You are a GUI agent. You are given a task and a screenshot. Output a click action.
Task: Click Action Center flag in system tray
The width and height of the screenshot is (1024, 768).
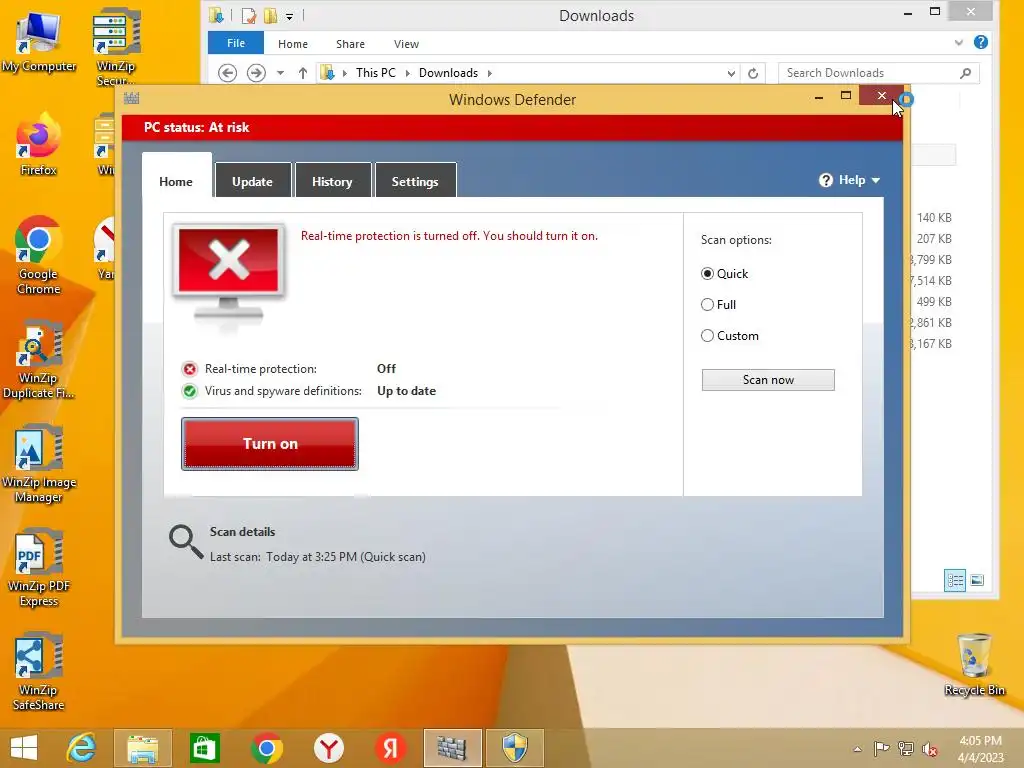882,748
